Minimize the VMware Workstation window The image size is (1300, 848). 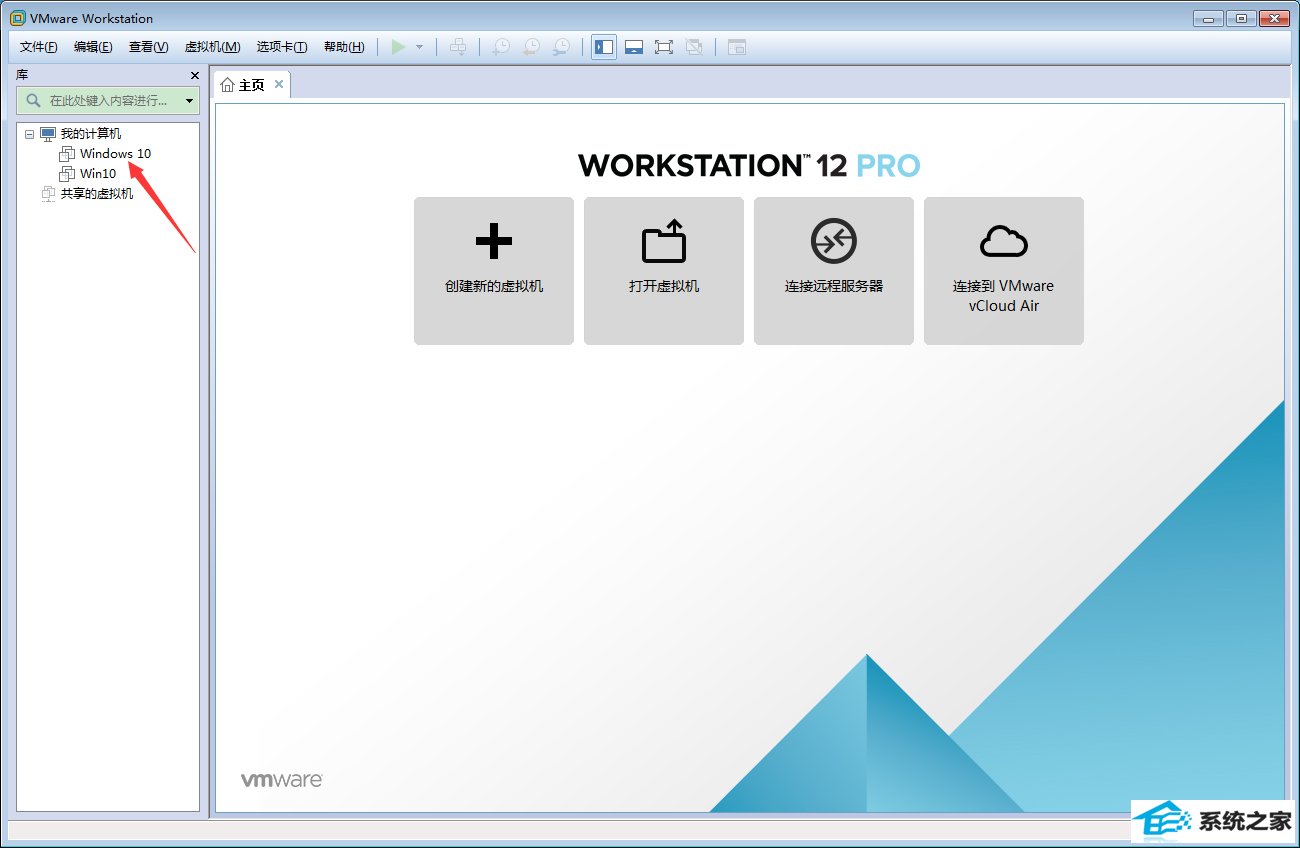(1210, 17)
